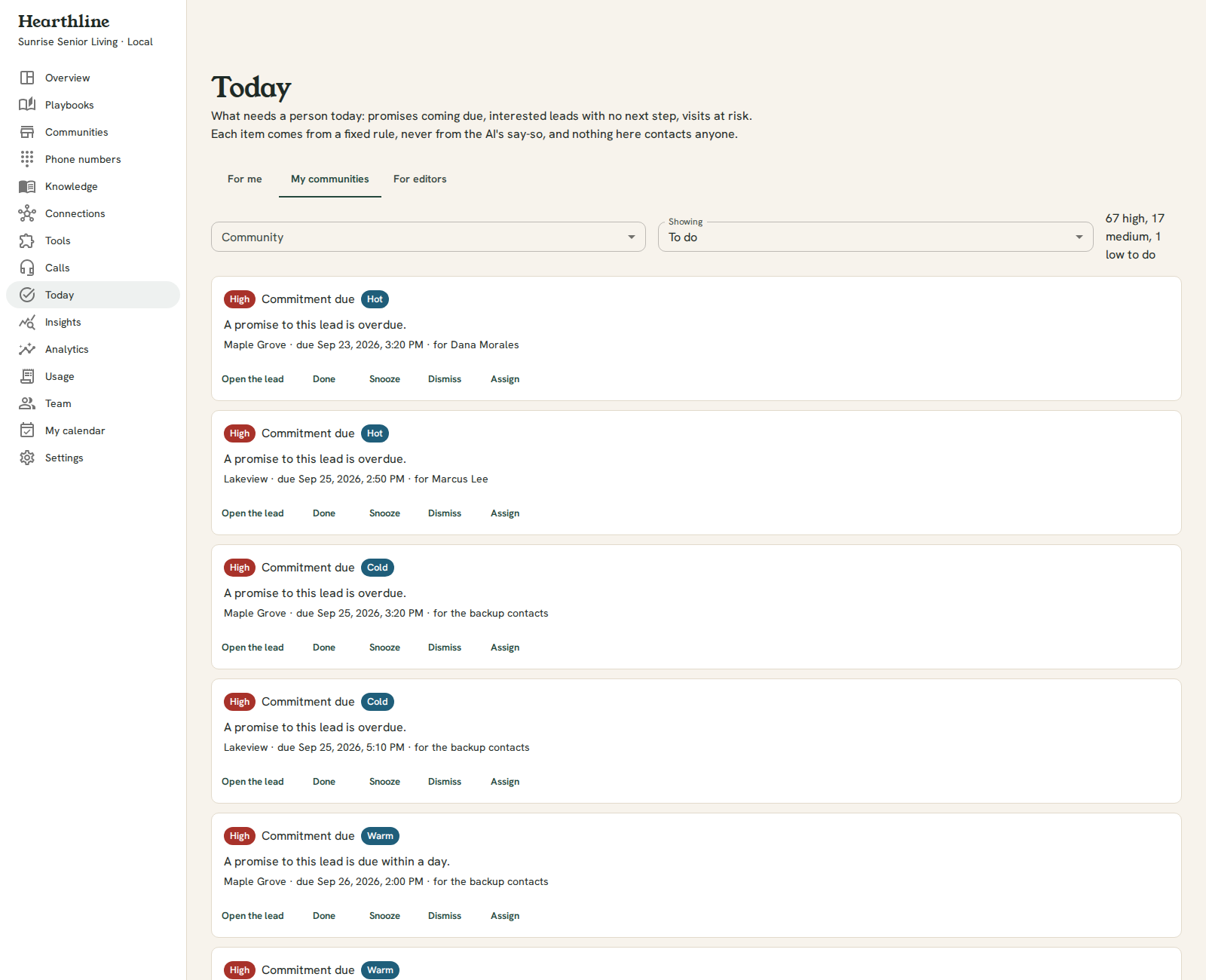Click the Today checkmark circle icon
1206x980 pixels.
click(27, 295)
